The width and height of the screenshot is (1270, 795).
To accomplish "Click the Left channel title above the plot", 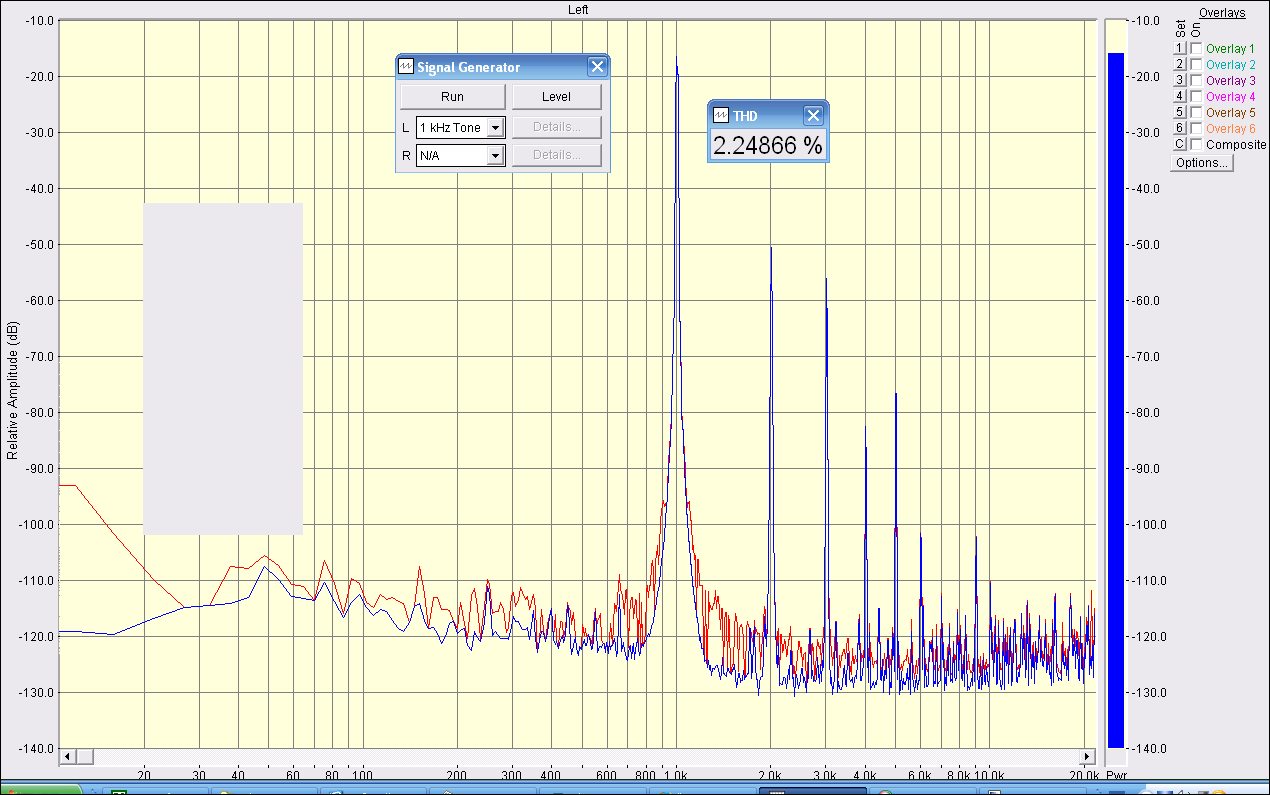I will (578, 10).
